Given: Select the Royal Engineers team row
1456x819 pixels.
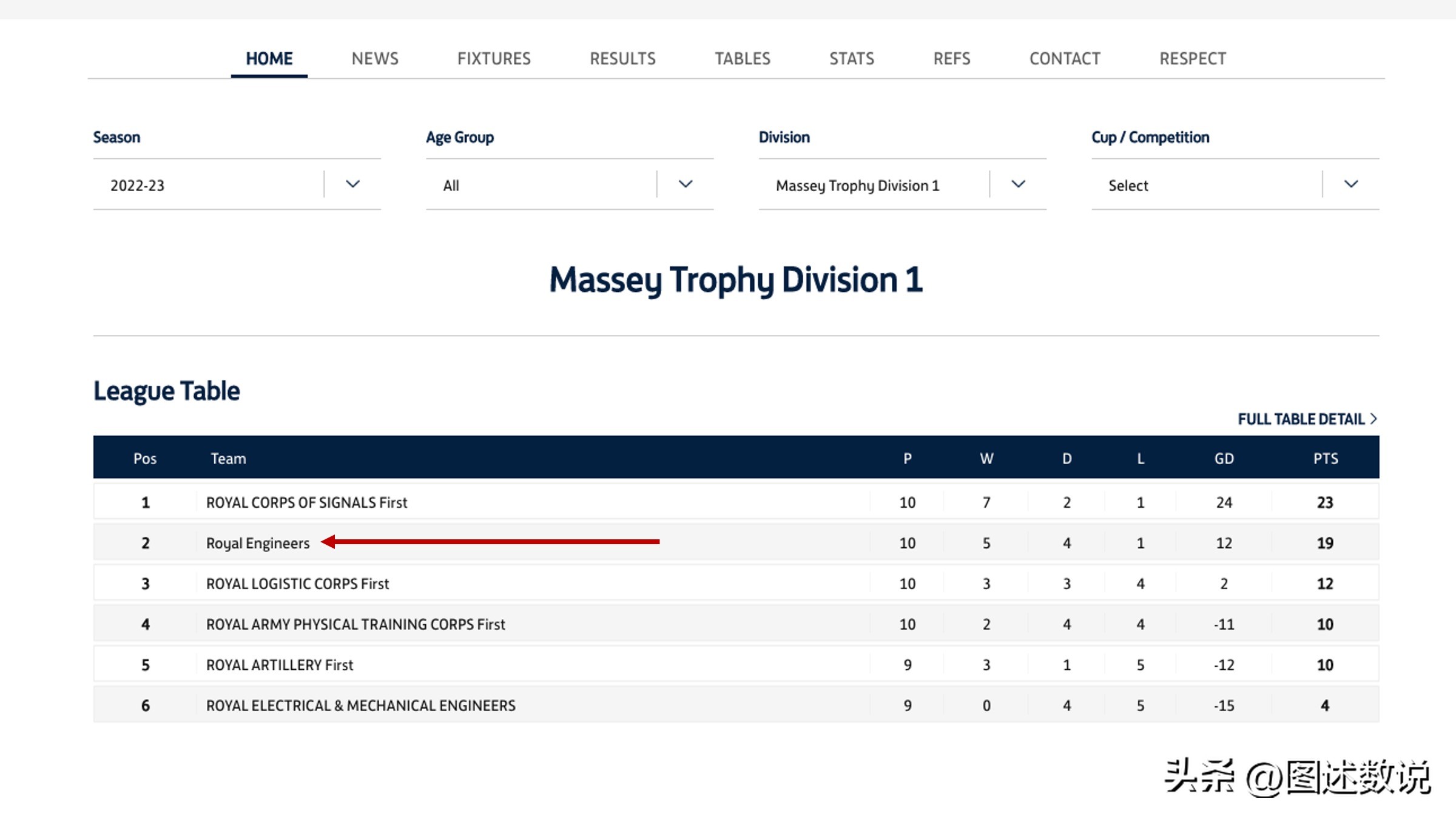Looking at the screenshot, I should click(x=258, y=543).
